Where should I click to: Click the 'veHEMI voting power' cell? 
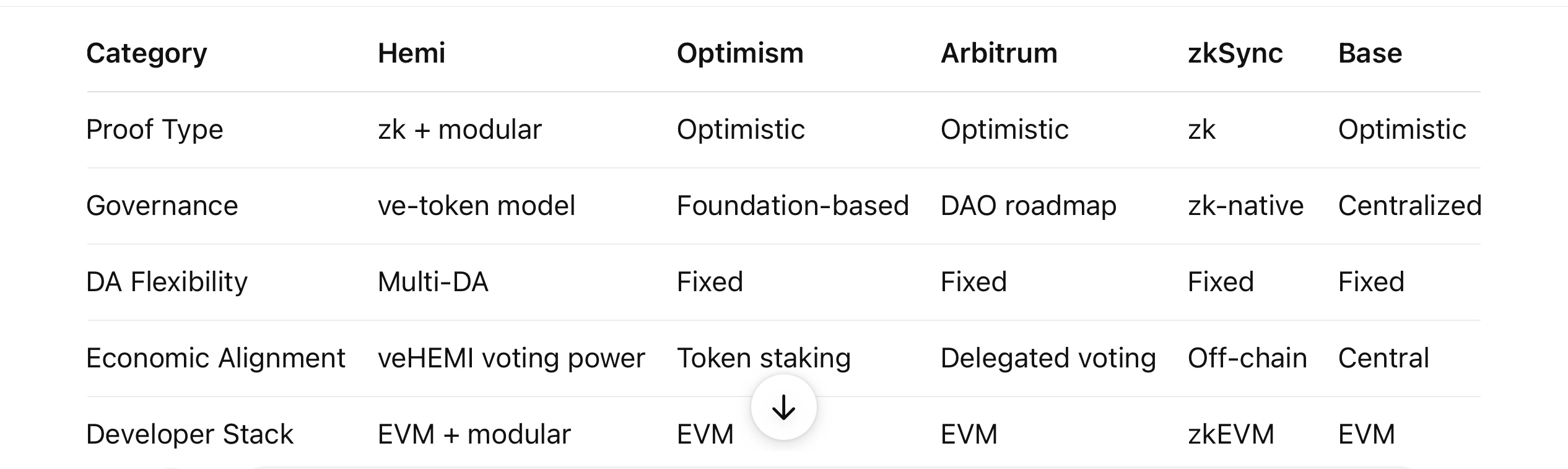(511, 358)
